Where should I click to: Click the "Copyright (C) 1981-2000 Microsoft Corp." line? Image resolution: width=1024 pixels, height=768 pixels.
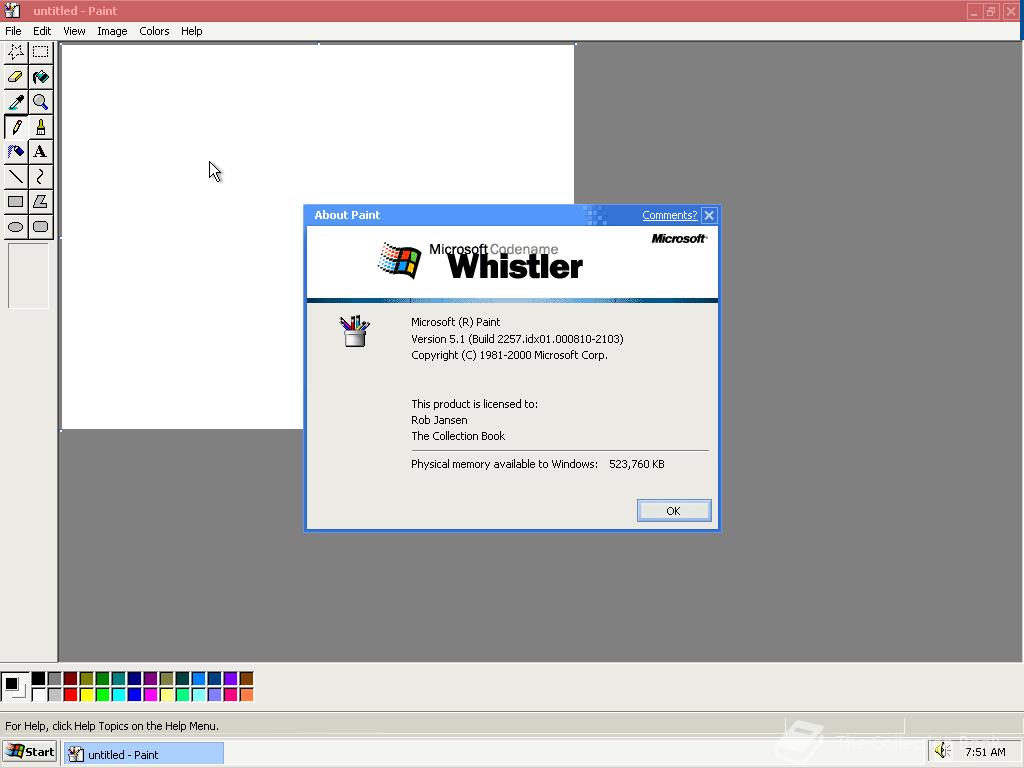click(509, 355)
